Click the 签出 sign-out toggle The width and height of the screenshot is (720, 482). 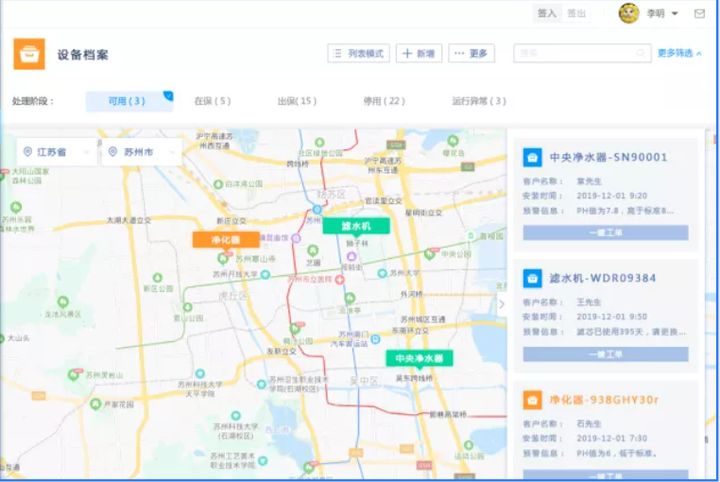[576, 14]
